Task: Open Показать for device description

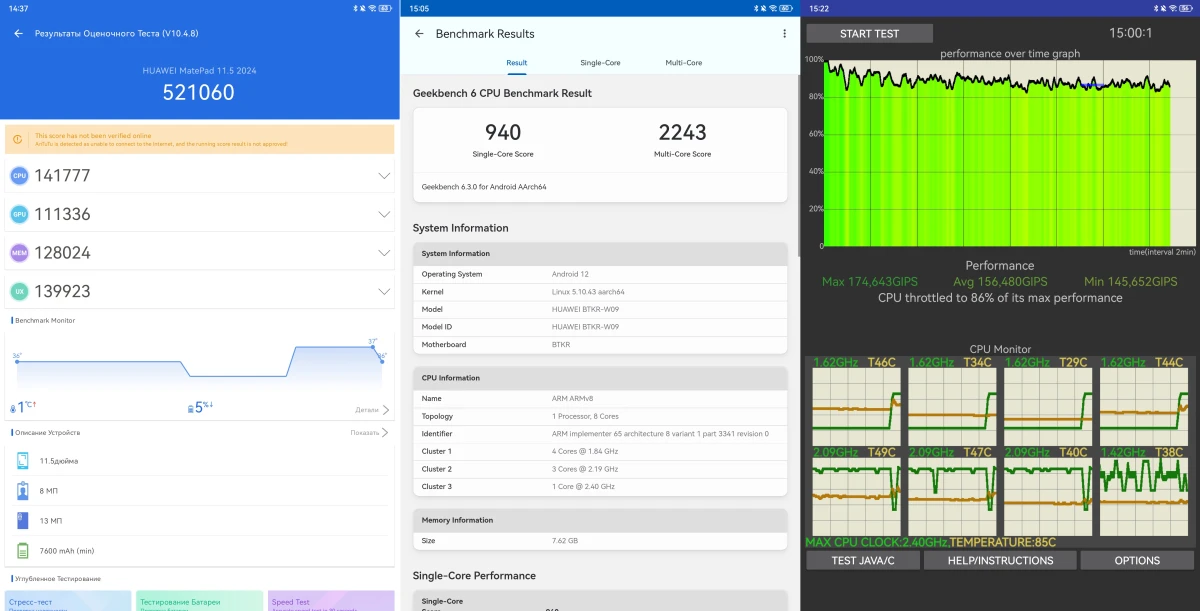Action: [x=369, y=433]
